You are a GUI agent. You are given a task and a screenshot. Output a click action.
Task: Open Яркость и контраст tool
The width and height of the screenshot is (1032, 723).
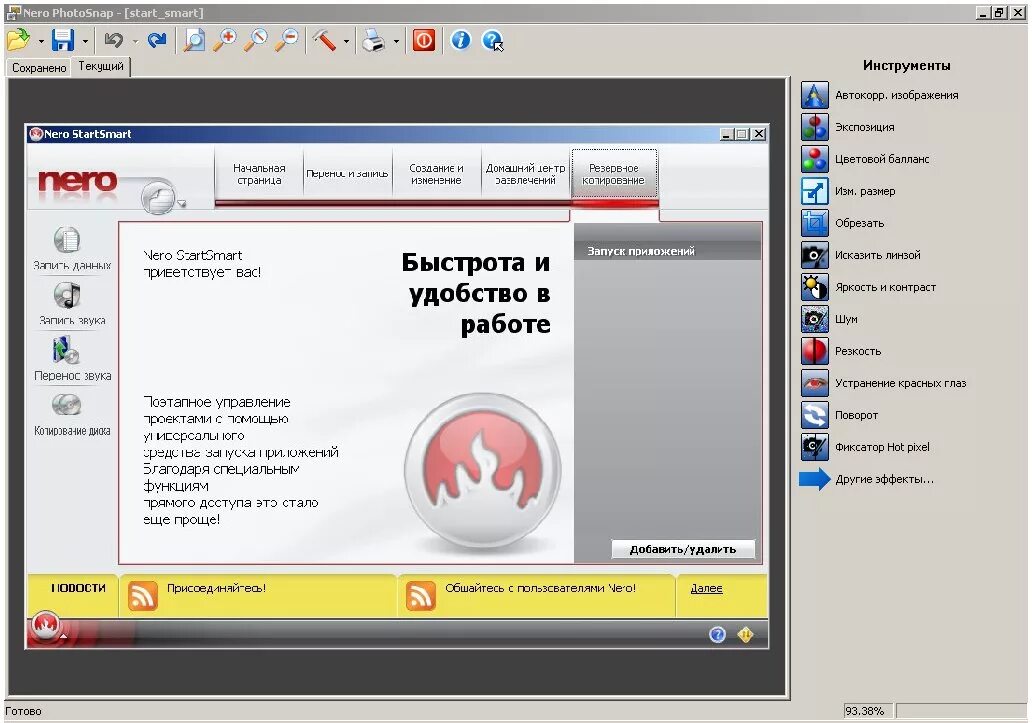click(x=869, y=287)
